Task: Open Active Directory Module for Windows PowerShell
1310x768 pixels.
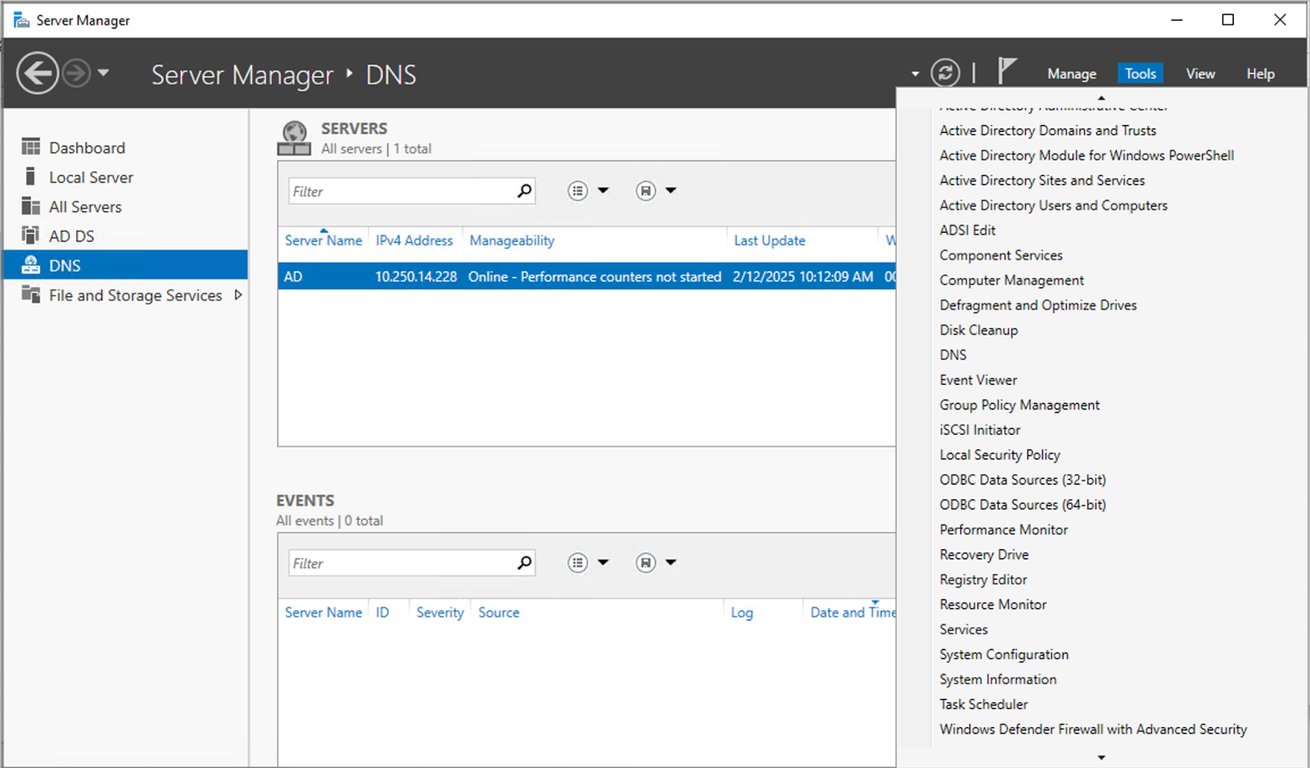Action: pos(1087,155)
